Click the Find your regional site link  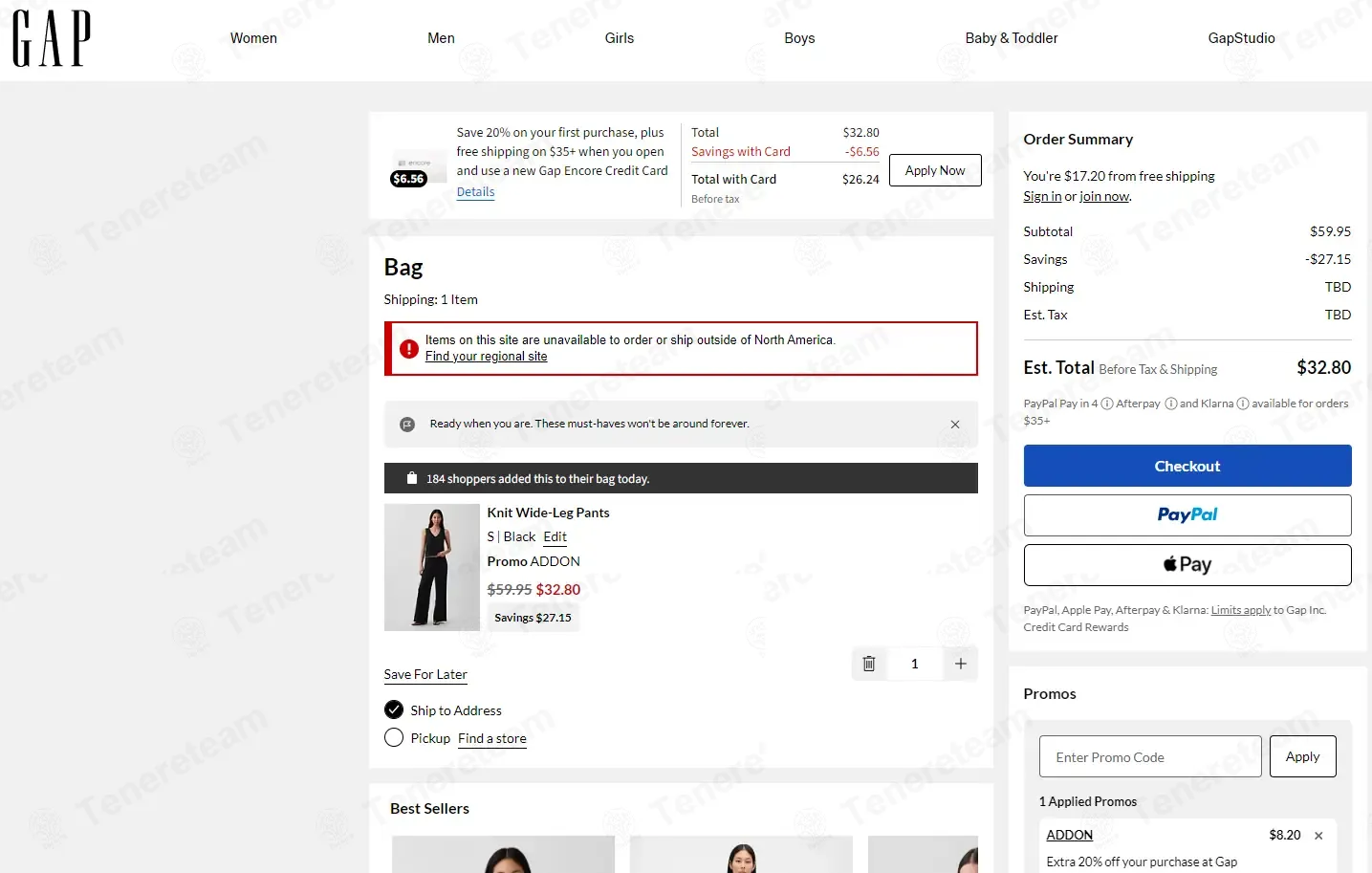tap(487, 357)
